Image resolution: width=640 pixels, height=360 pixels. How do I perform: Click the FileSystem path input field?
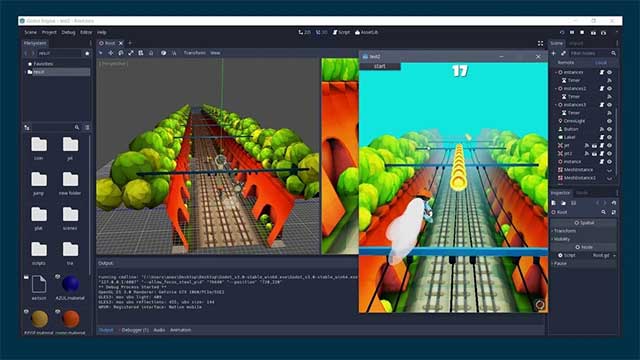[x=60, y=53]
